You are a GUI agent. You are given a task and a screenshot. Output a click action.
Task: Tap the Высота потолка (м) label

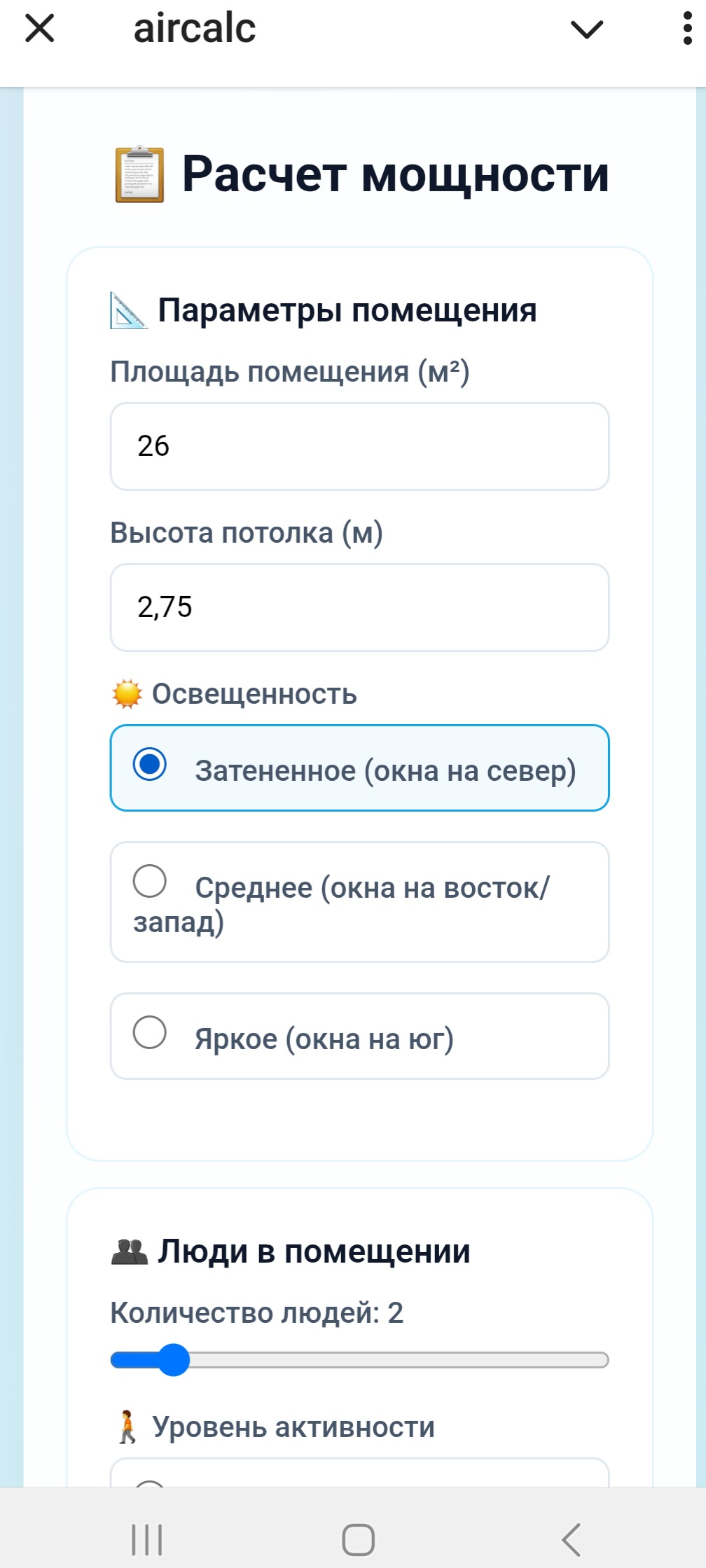(248, 532)
